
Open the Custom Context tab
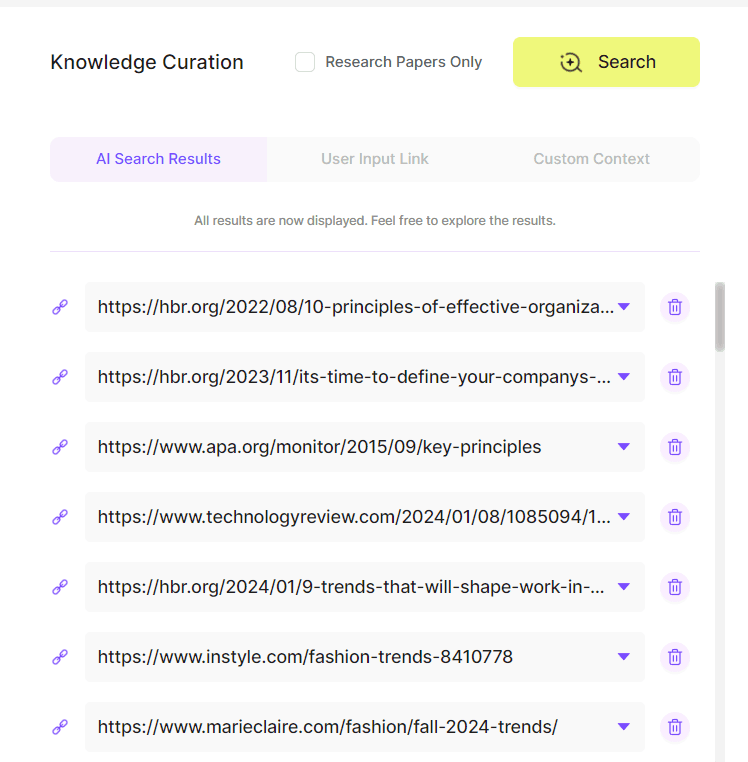(591, 159)
